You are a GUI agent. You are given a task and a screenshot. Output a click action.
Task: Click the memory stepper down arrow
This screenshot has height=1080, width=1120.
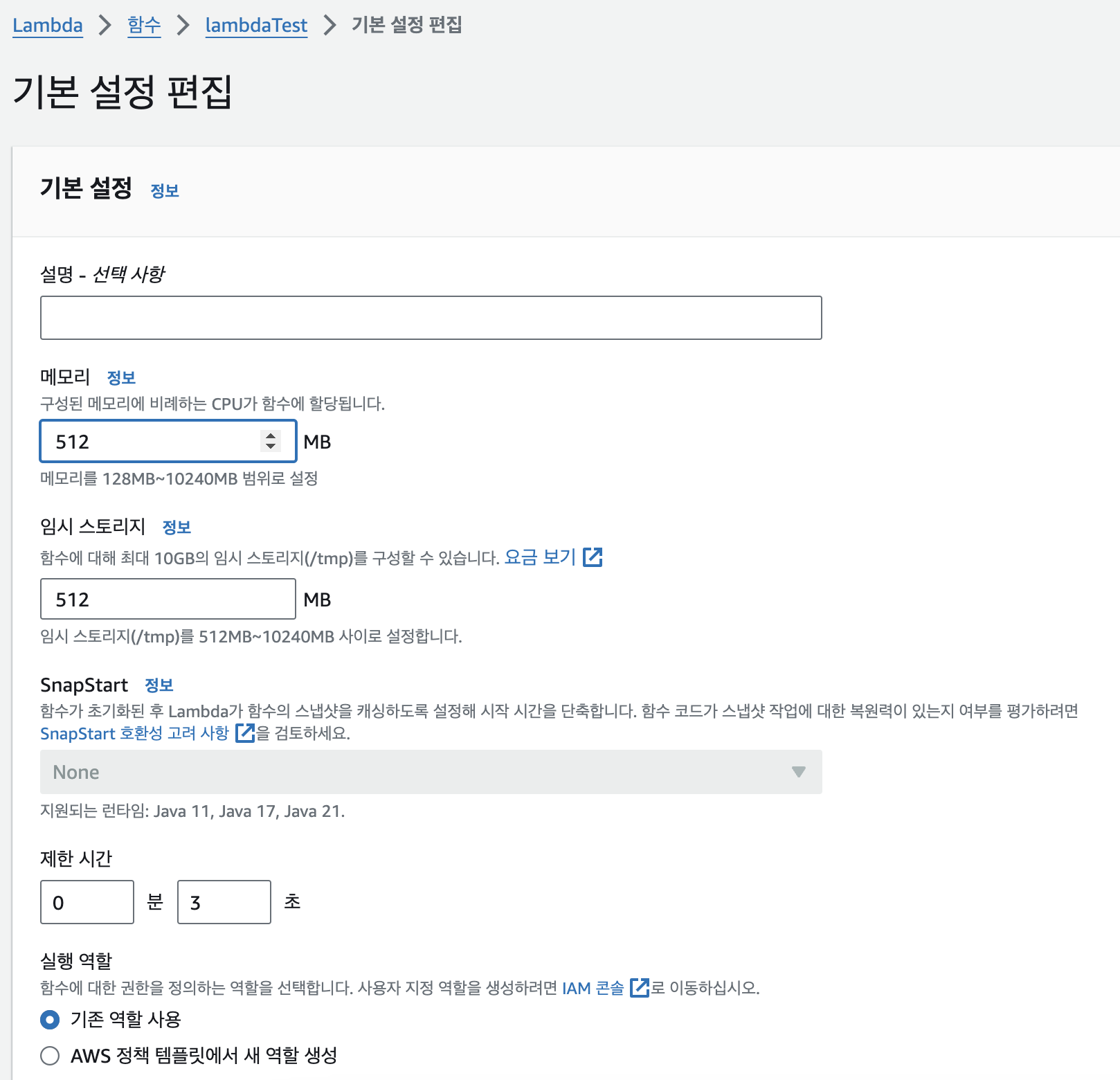click(271, 446)
